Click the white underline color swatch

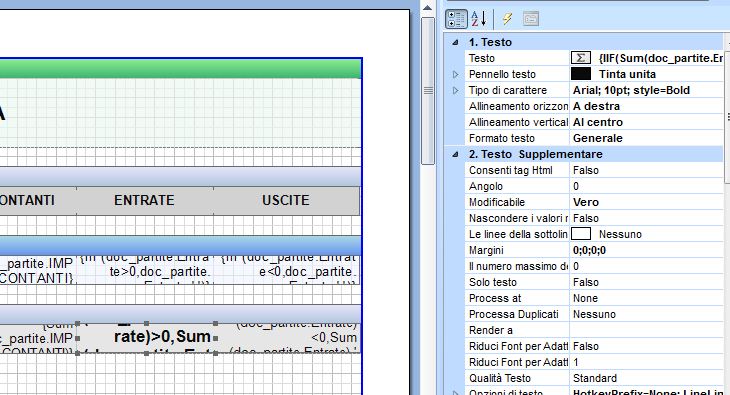[x=581, y=234]
